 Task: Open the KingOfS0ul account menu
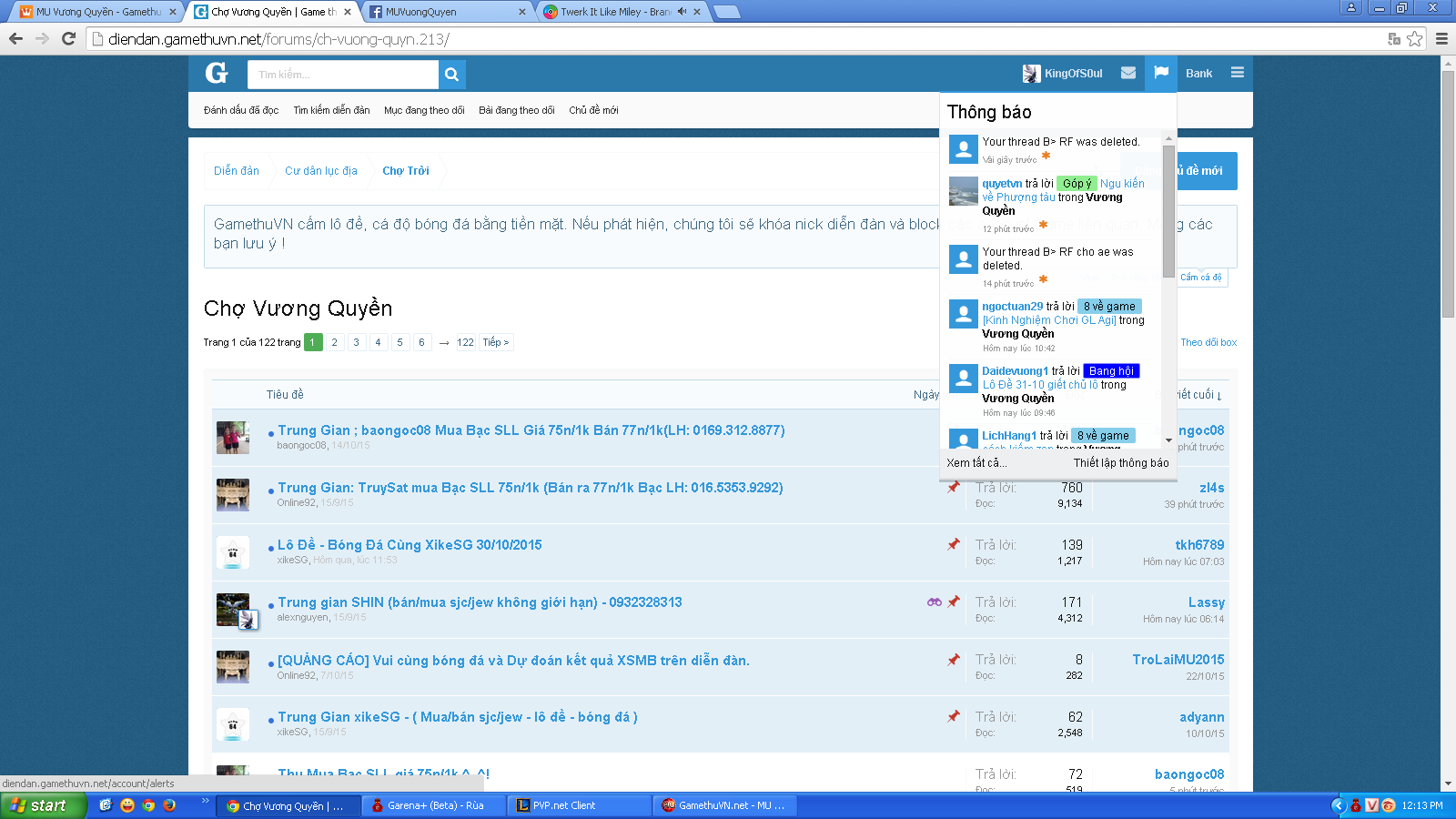(1063, 74)
